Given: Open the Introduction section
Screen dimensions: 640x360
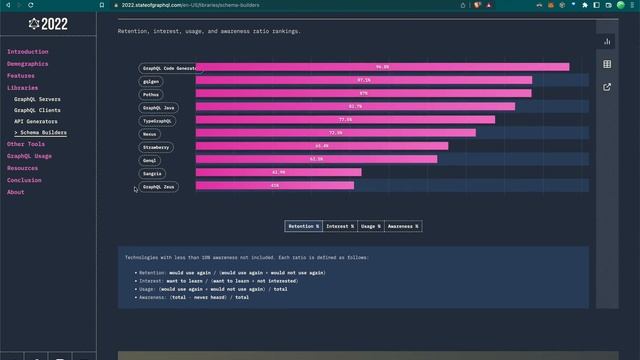Looking at the screenshot, I should [27, 52].
